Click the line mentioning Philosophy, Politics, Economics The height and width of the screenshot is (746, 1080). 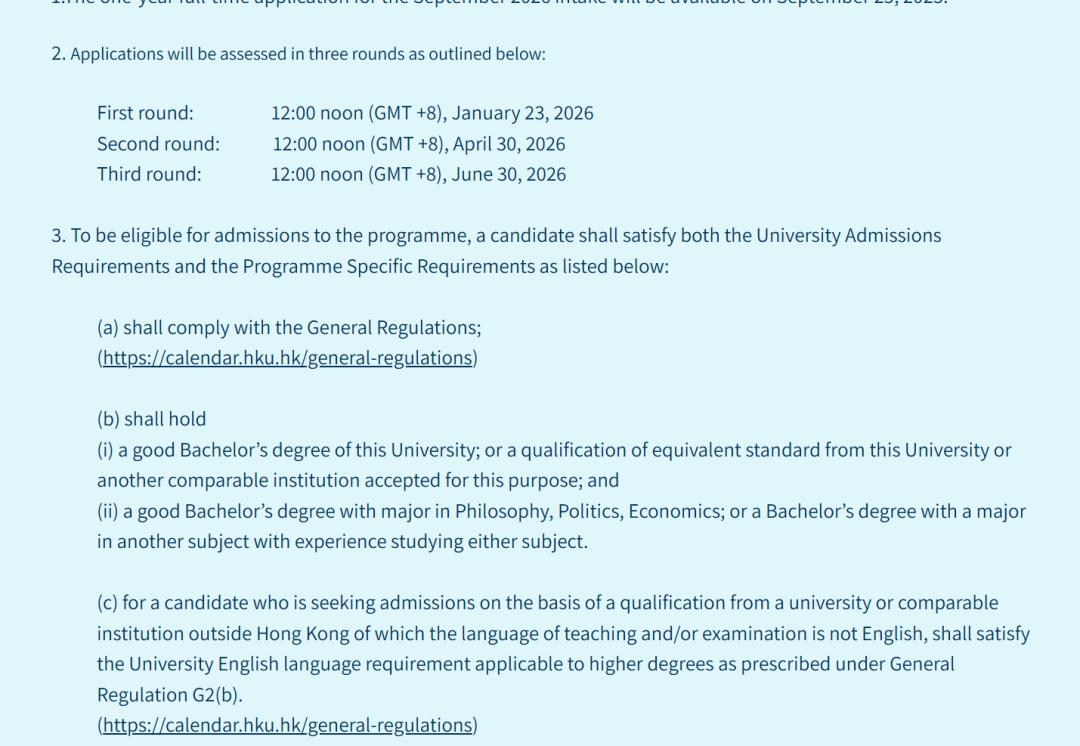pos(561,511)
